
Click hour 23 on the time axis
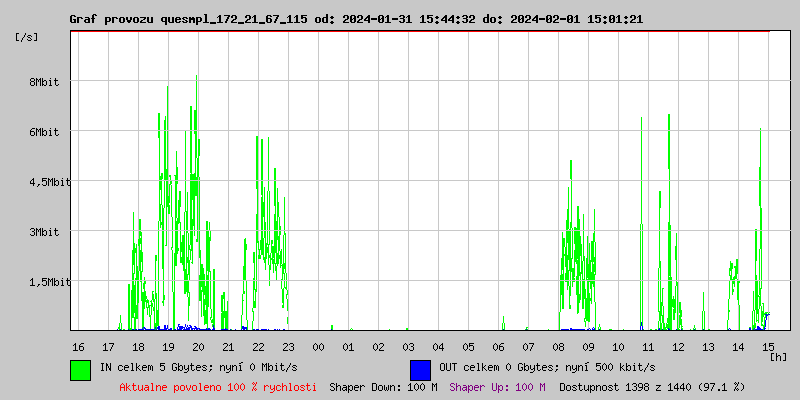click(x=288, y=346)
